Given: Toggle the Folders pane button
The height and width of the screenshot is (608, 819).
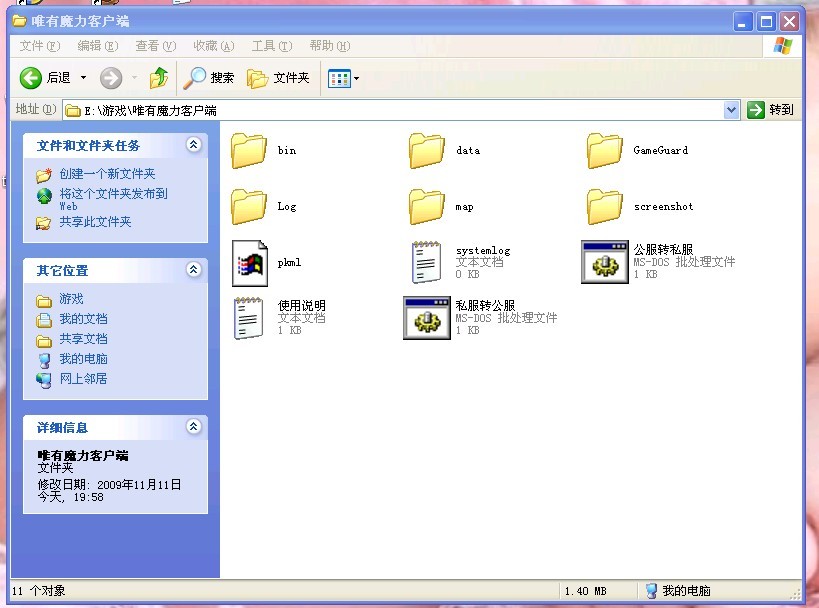Looking at the screenshot, I should click(x=278, y=78).
